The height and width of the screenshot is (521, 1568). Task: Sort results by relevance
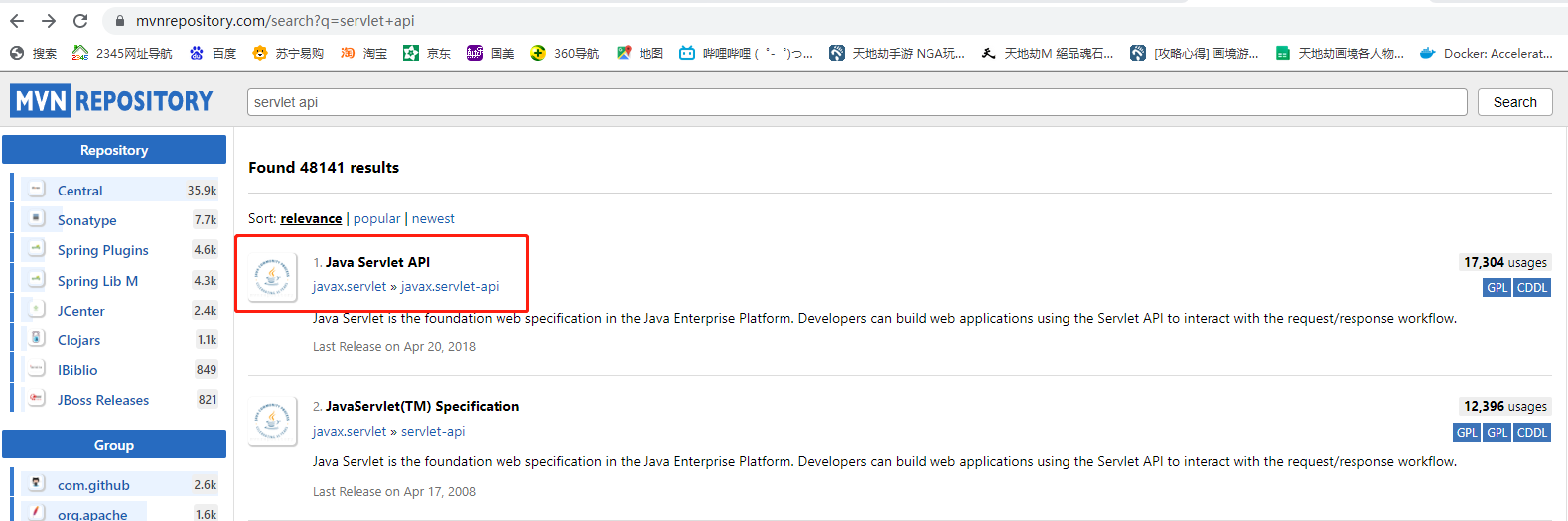click(x=311, y=219)
